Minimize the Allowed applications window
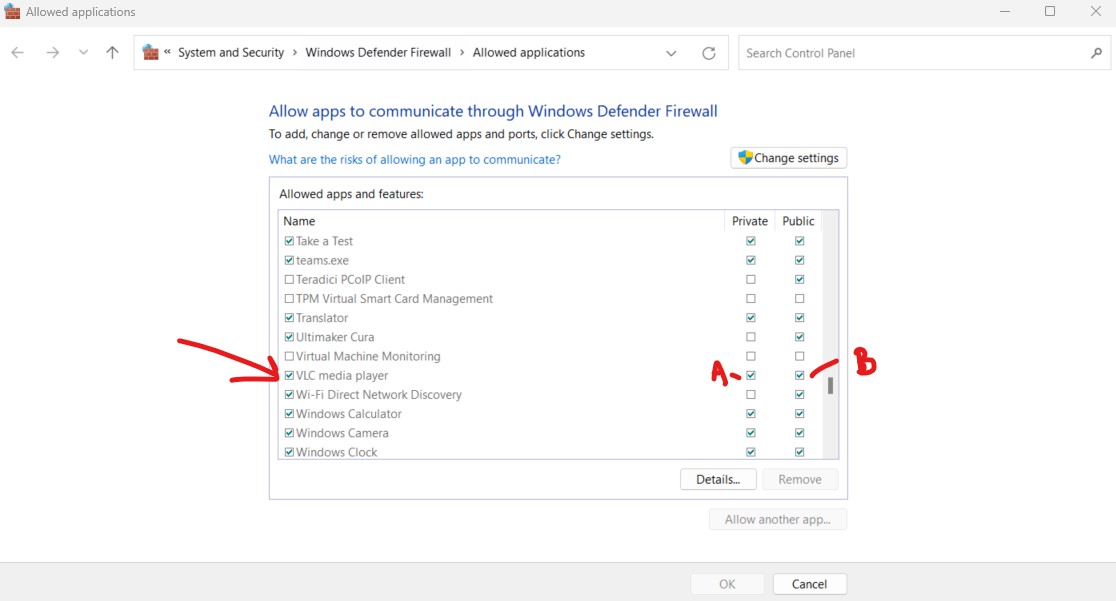This screenshot has width=1116, height=601. [1005, 11]
